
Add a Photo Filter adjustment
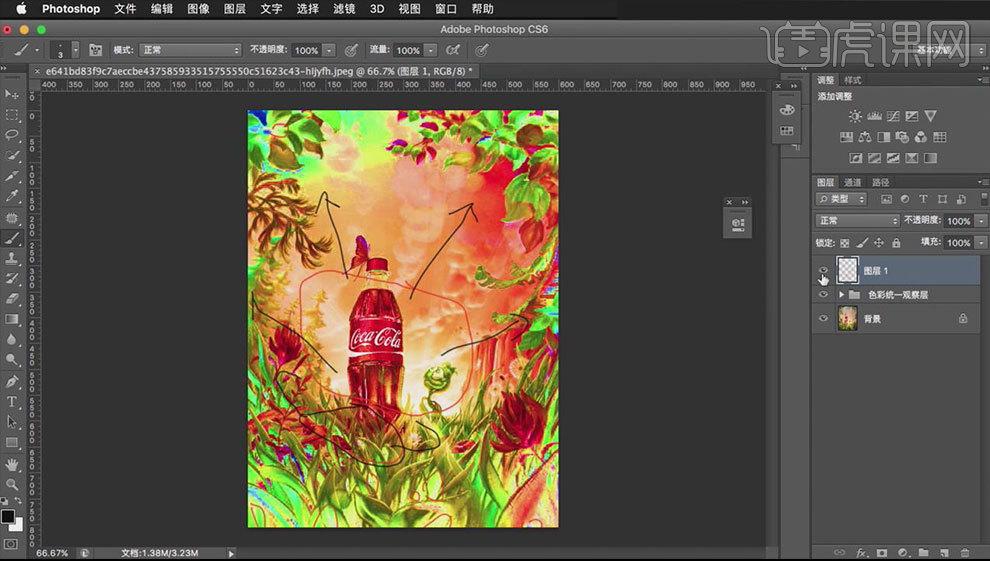902,137
